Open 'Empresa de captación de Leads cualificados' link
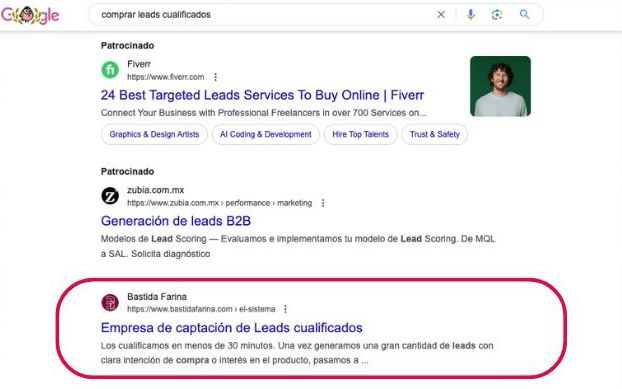This screenshot has width=622, height=389. tap(232, 328)
